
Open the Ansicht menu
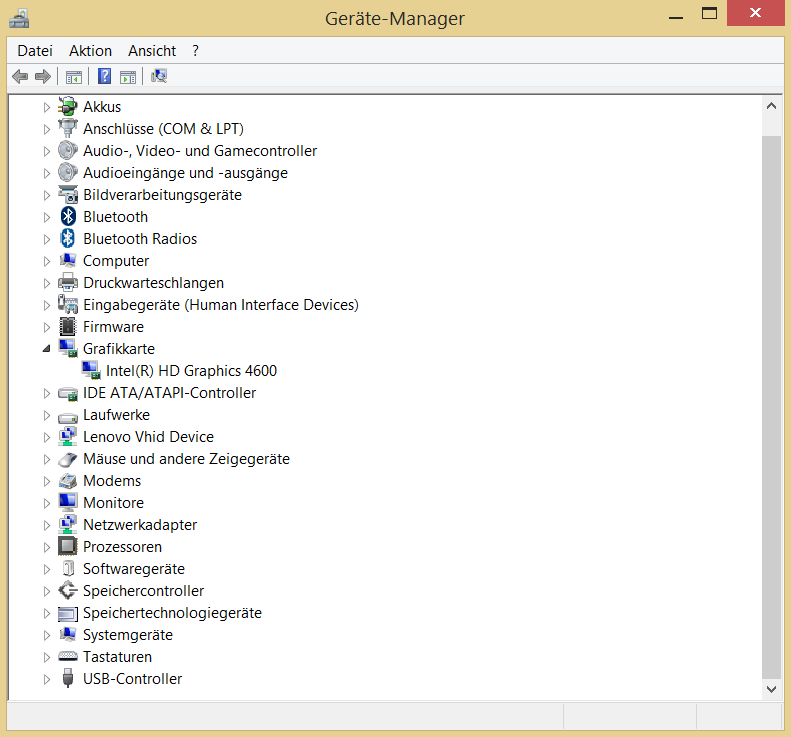[x=152, y=51]
